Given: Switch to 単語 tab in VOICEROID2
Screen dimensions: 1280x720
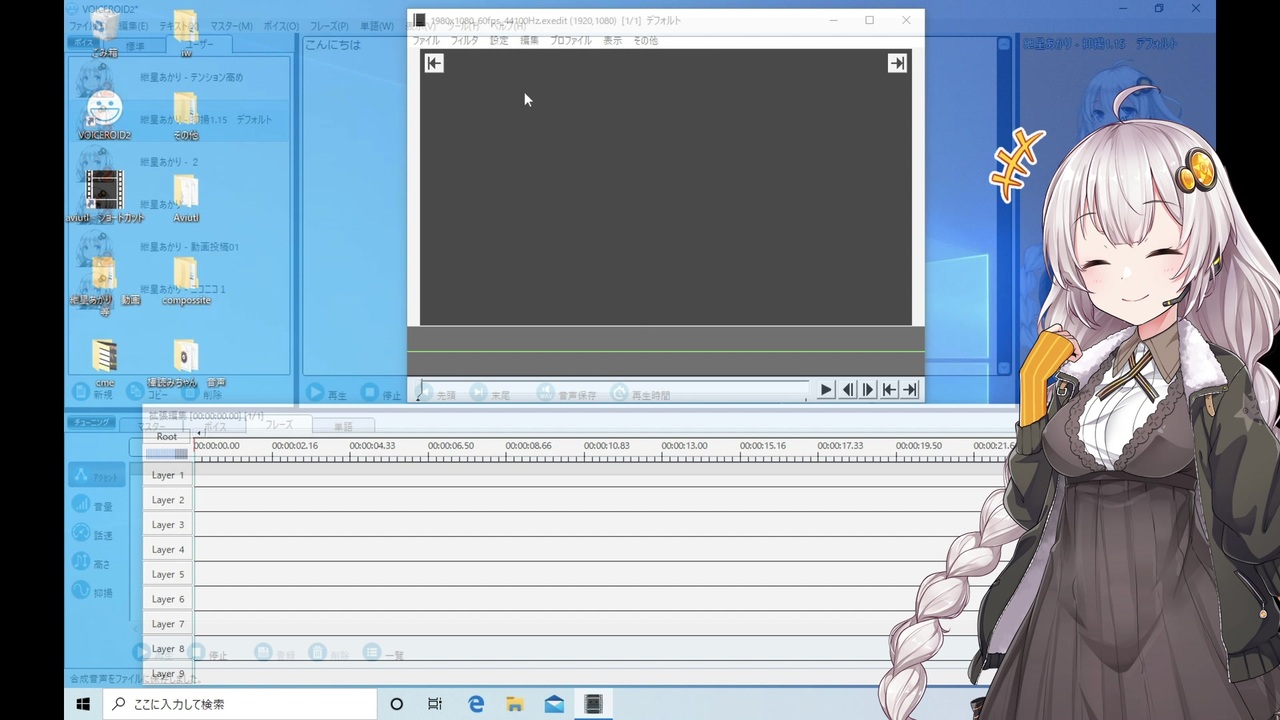Looking at the screenshot, I should coord(343,426).
